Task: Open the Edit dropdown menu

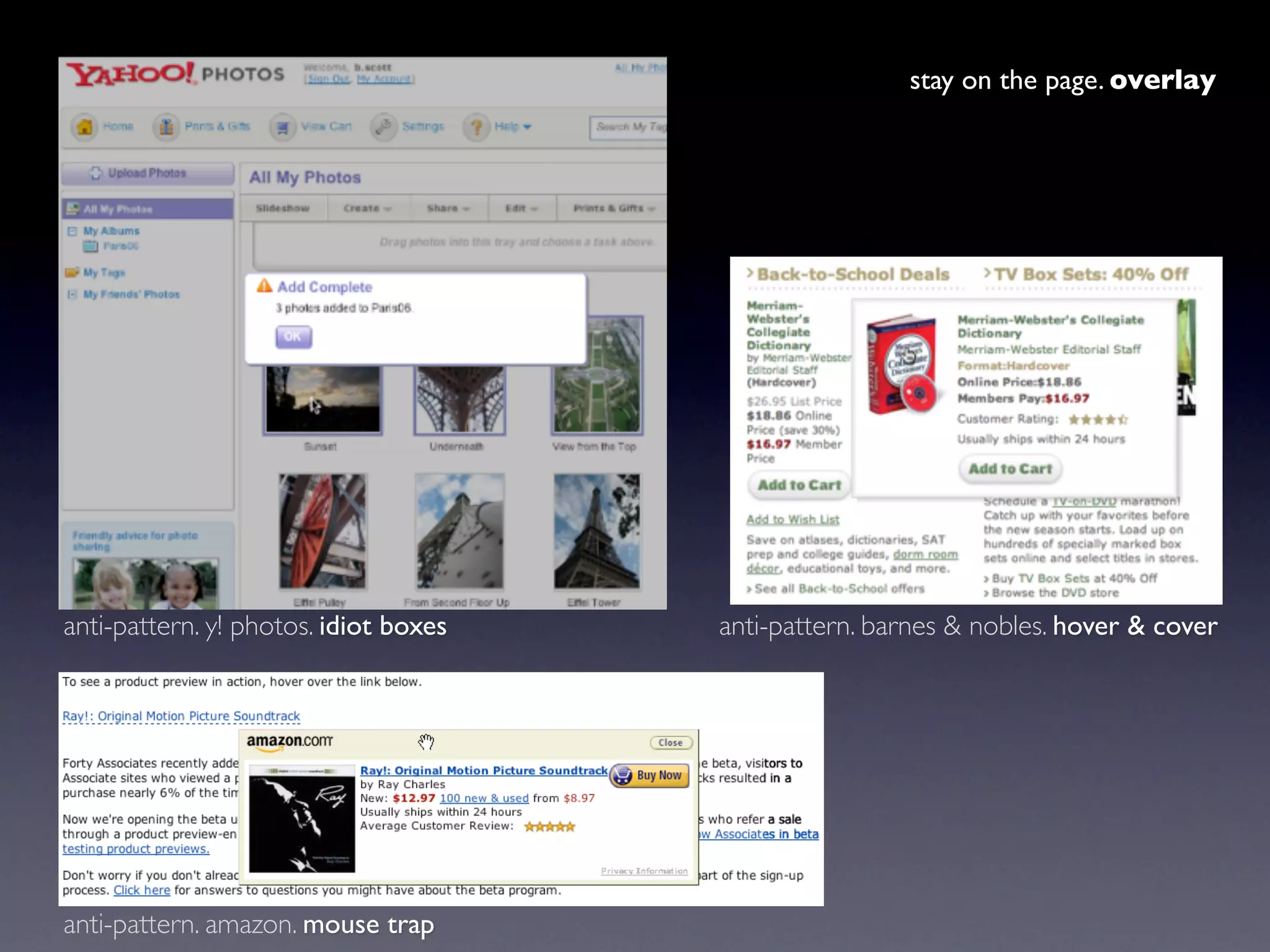Action: (x=522, y=208)
